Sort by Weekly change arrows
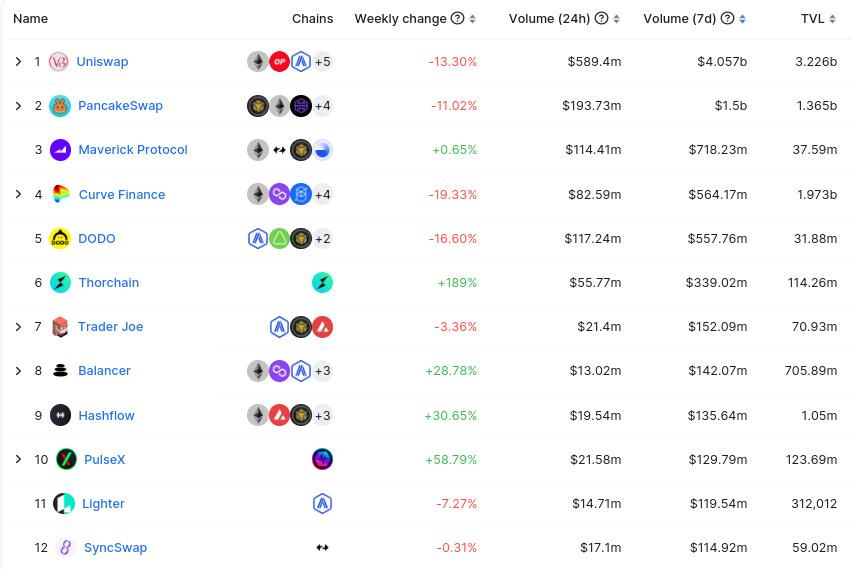Viewport: 852px width, 569px height. [472, 19]
